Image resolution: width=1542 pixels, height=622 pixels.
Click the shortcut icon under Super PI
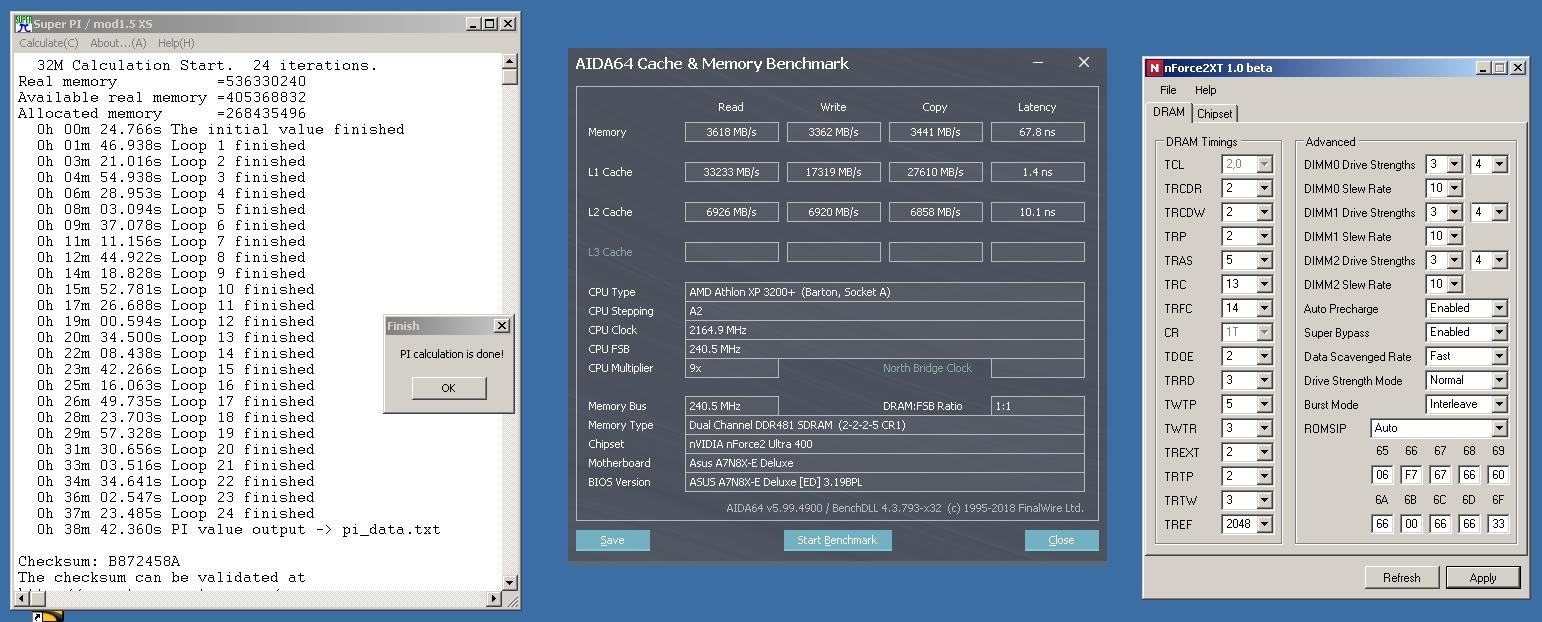point(48,616)
